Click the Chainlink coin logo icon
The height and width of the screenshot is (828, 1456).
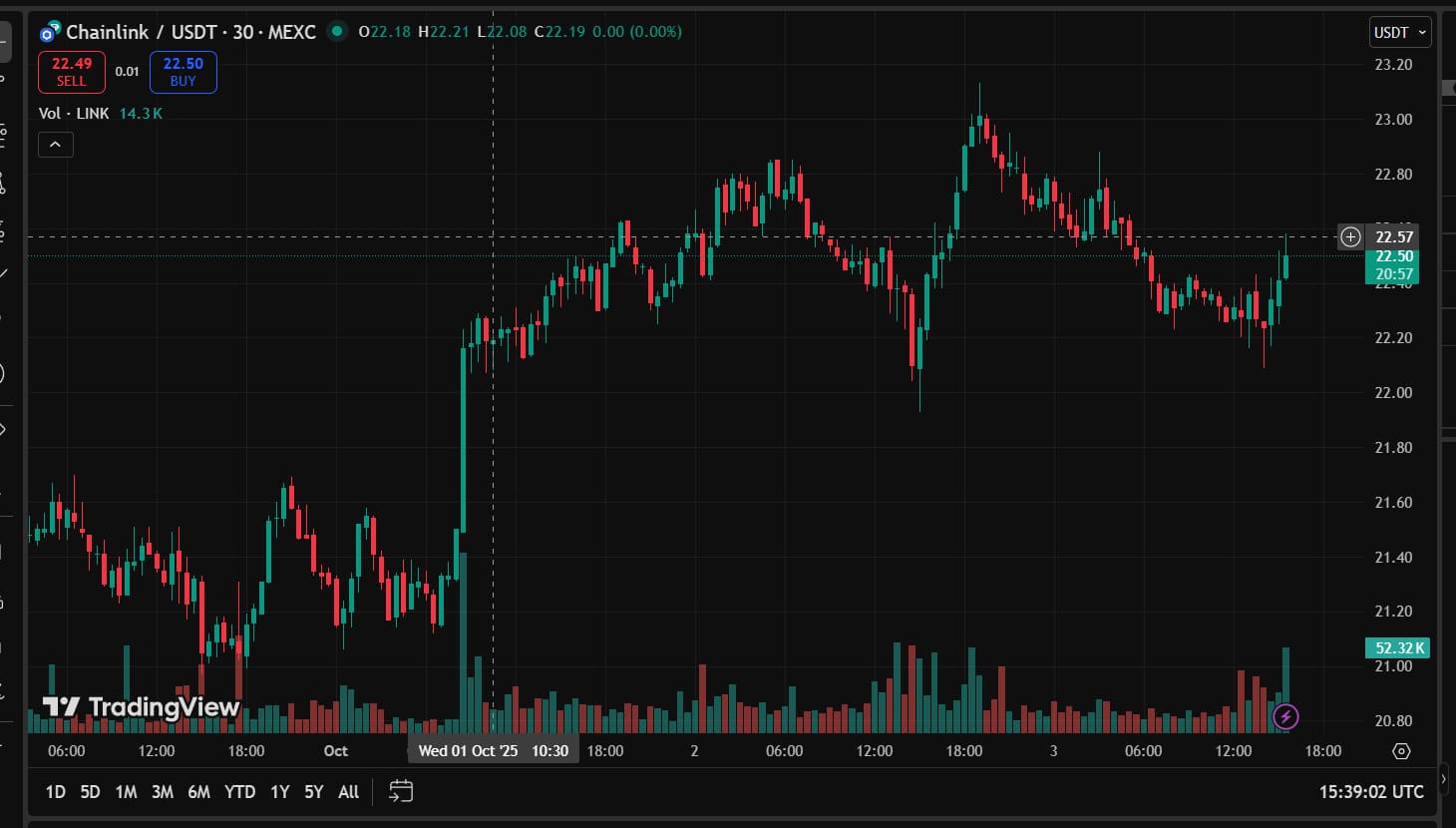click(50, 32)
